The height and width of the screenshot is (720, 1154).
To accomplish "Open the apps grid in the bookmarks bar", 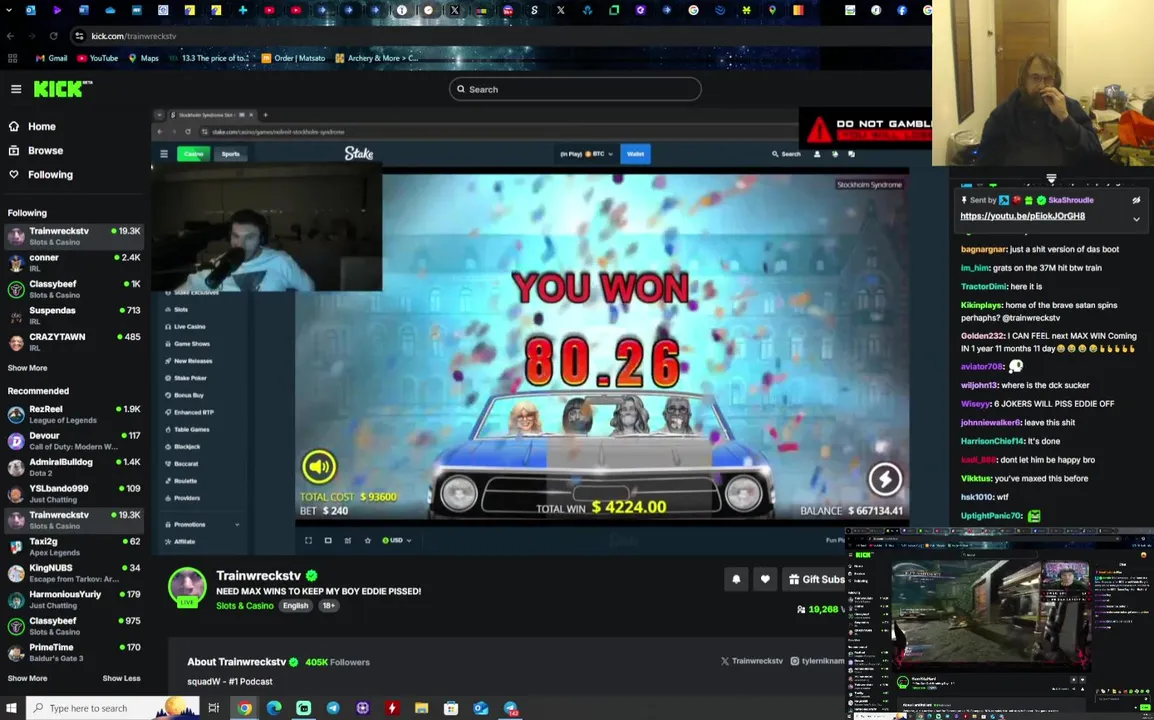I will 12,58.
